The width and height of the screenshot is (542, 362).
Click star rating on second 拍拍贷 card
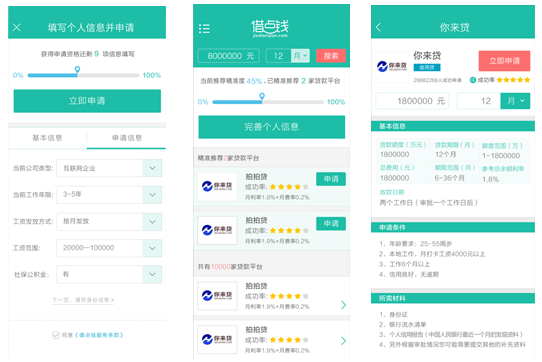[289, 231]
